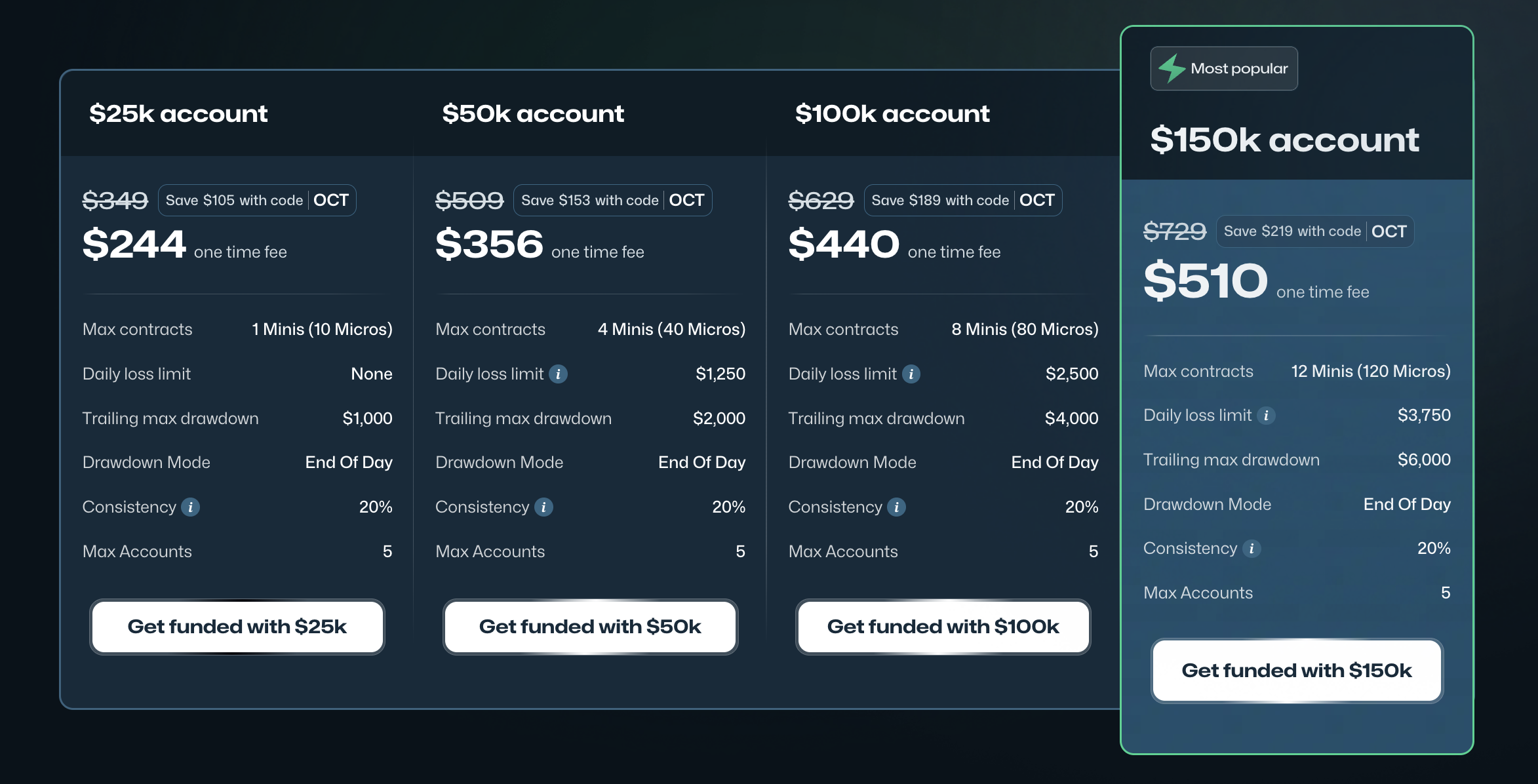
Task: Click the Daily loss limit info icon on $150k account
Action: point(1267,415)
